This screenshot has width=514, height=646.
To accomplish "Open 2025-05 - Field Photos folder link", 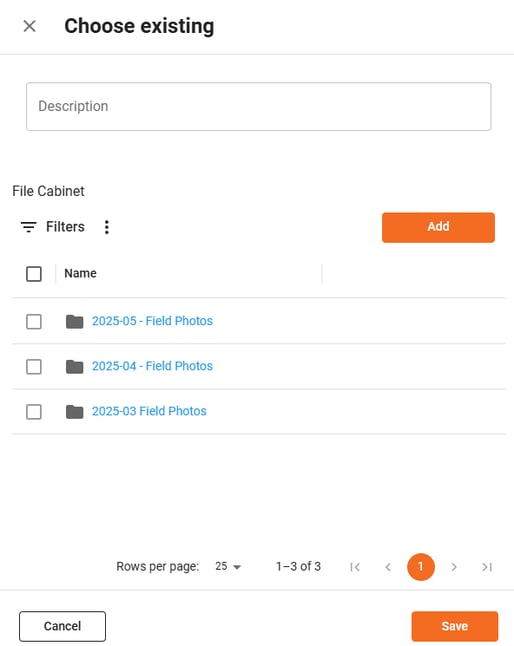I will (x=152, y=321).
